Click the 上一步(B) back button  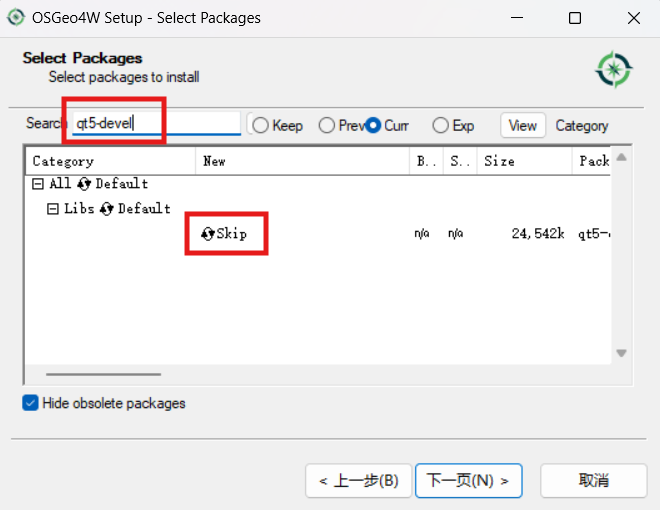click(x=358, y=481)
